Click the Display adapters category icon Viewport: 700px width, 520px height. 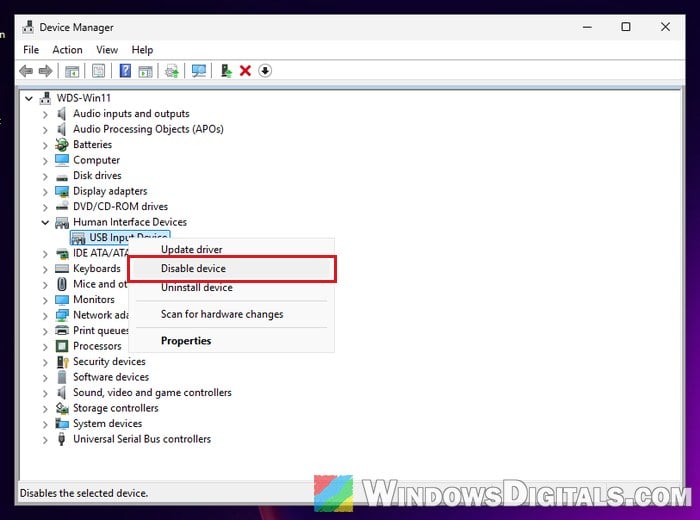62,191
